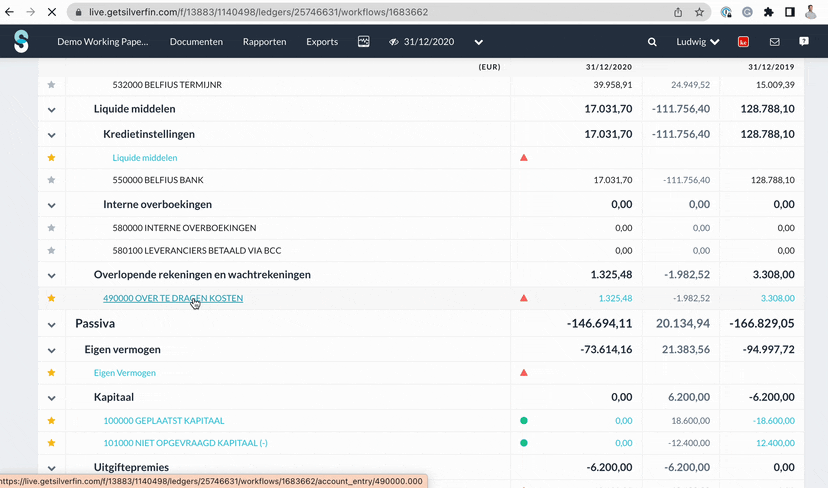Toggle star on 100000 GEPLAATST KAPITAAL
Viewport: 828px width, 488px height.
(x=51, y=420)
